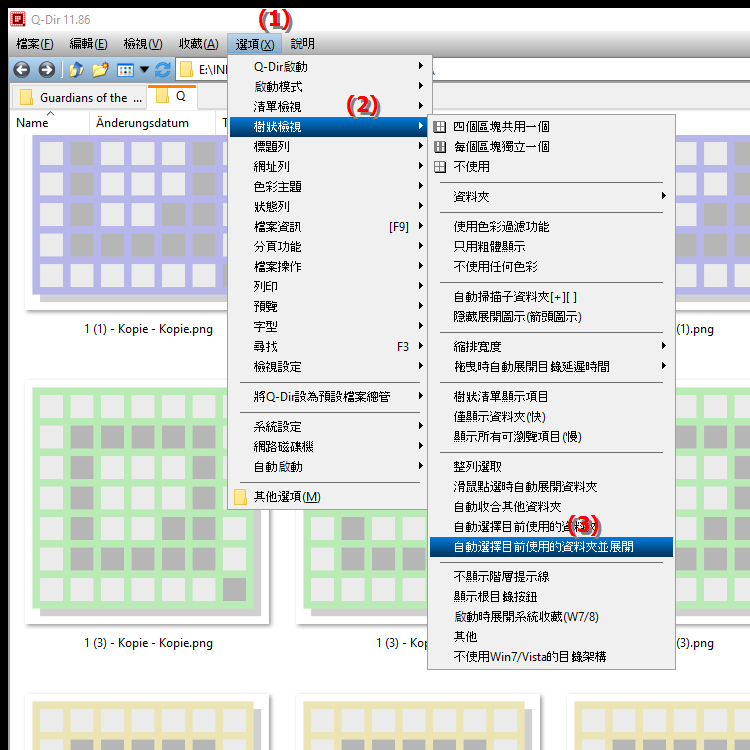Open the 列印 submenu
The image size is (750, 750).
click(x=330, y=287)
